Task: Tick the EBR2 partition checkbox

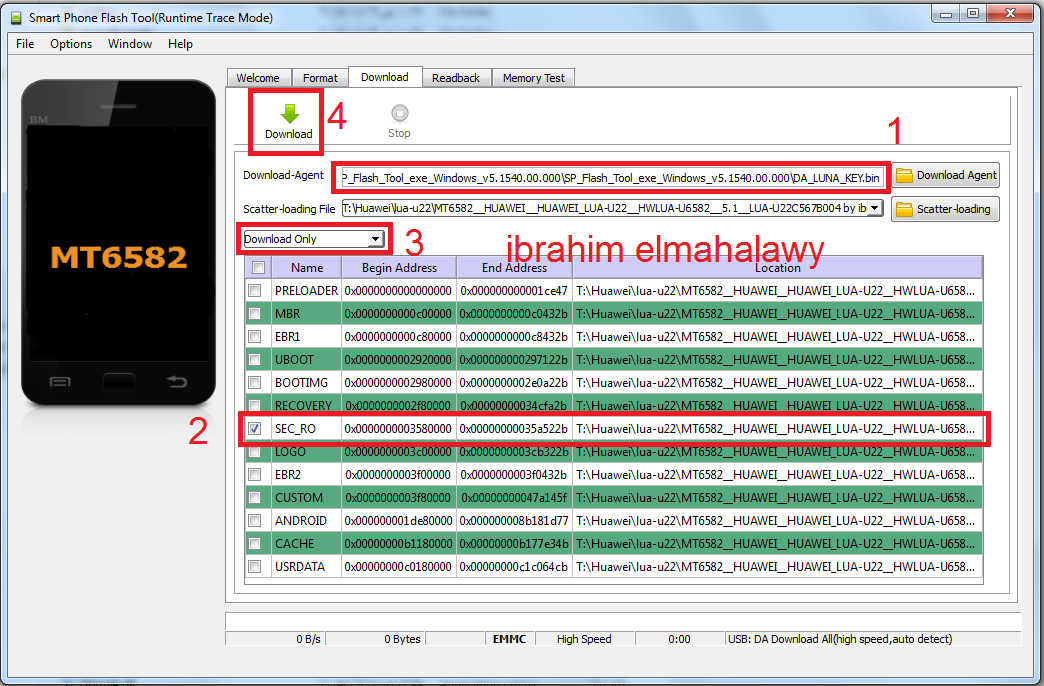Action: (x=254, y=474)
